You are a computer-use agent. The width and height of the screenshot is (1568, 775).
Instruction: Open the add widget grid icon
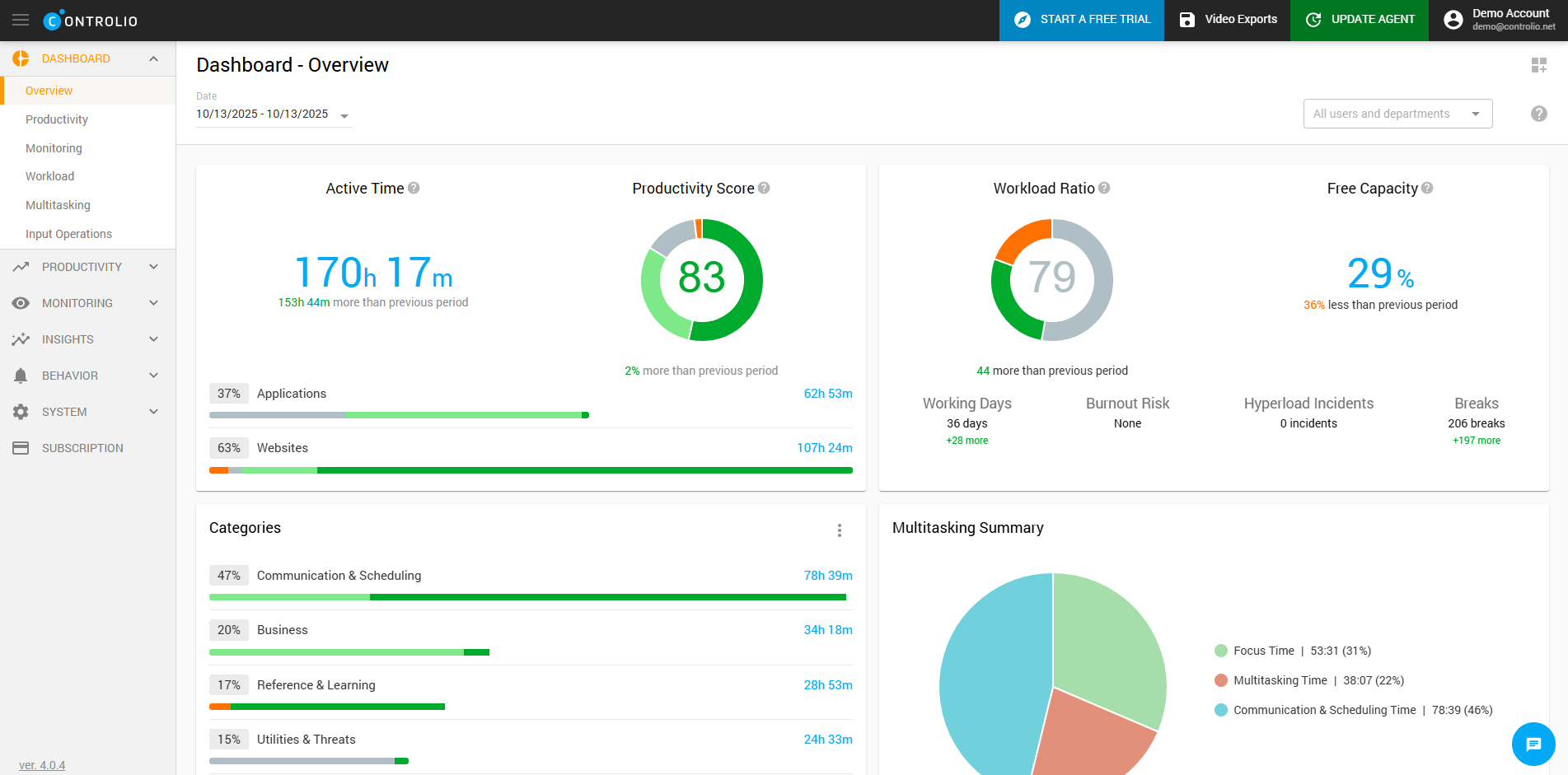[1538, 65]
